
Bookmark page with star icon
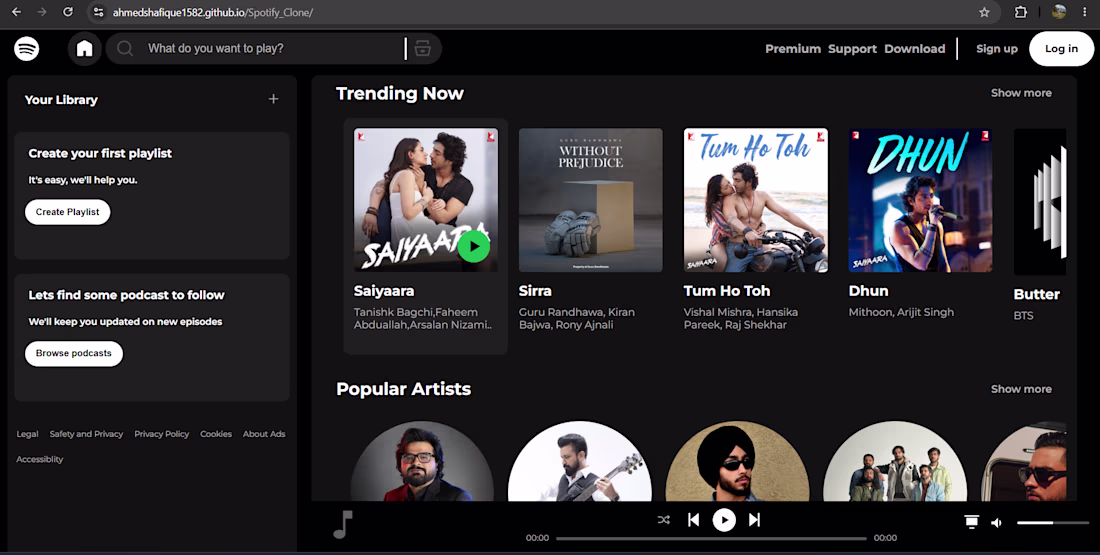(x=984, y=12)
